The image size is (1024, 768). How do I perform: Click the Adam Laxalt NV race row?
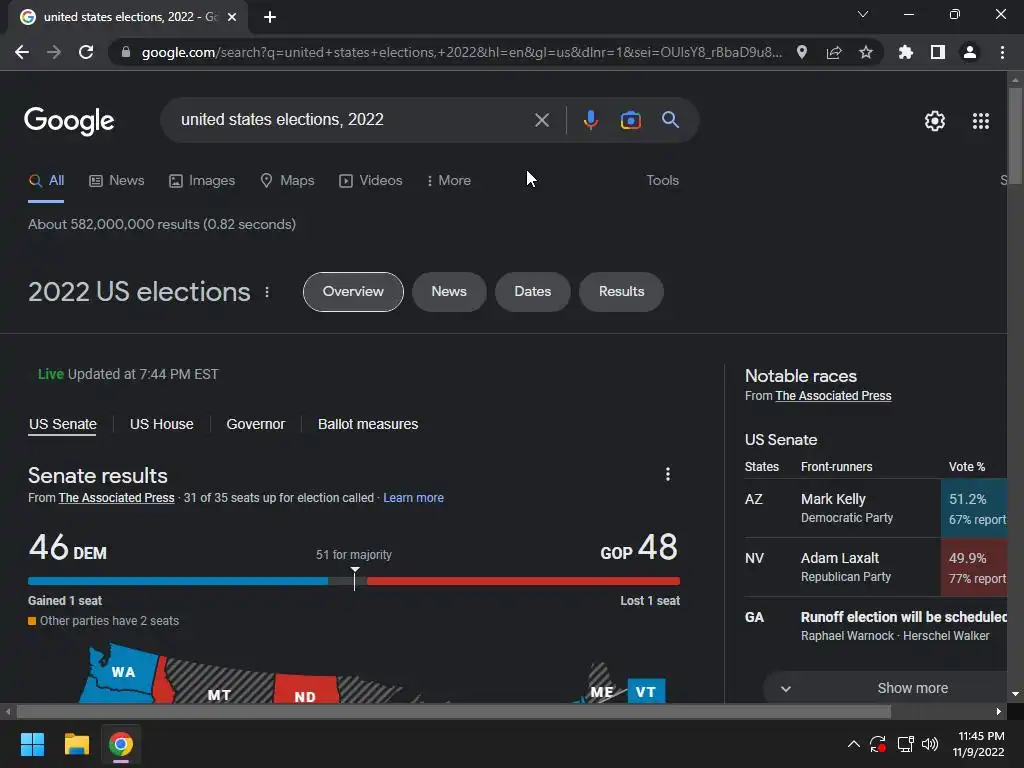click(x=876, y=567)
